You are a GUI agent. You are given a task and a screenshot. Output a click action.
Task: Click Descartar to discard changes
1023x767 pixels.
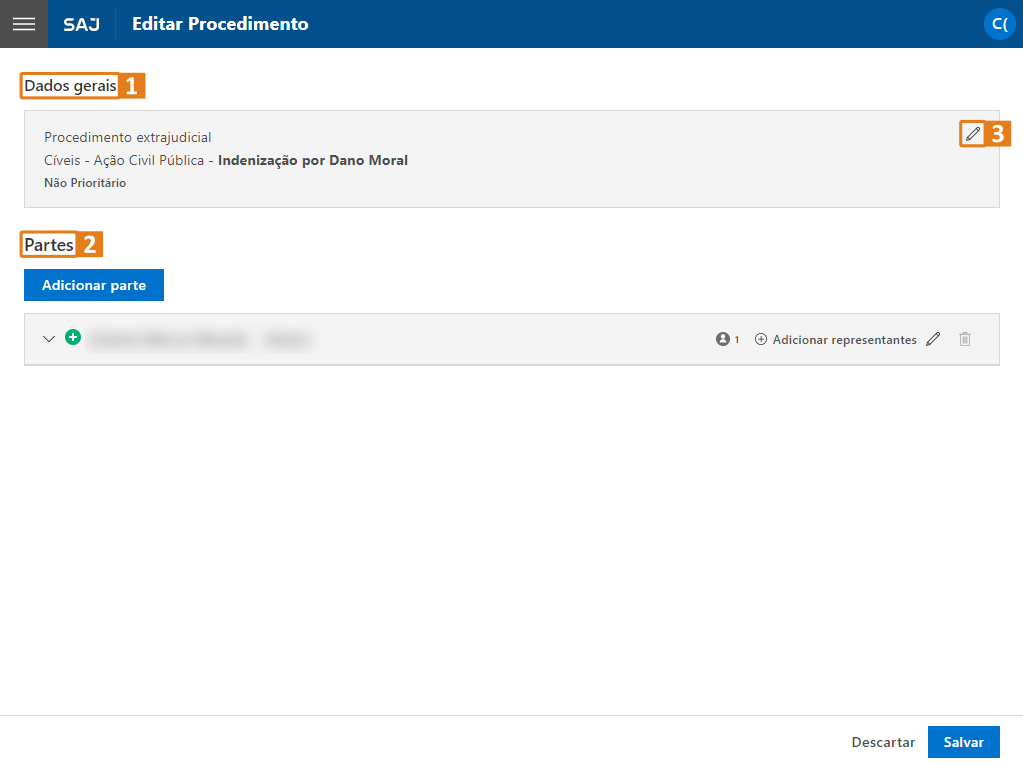883,742
